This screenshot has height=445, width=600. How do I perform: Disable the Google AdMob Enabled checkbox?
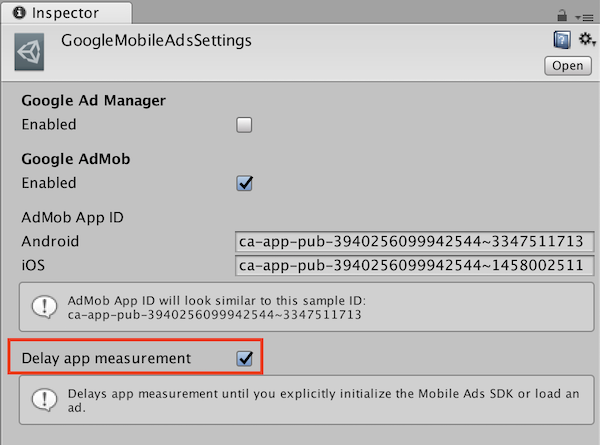click(x=244, y=183)
